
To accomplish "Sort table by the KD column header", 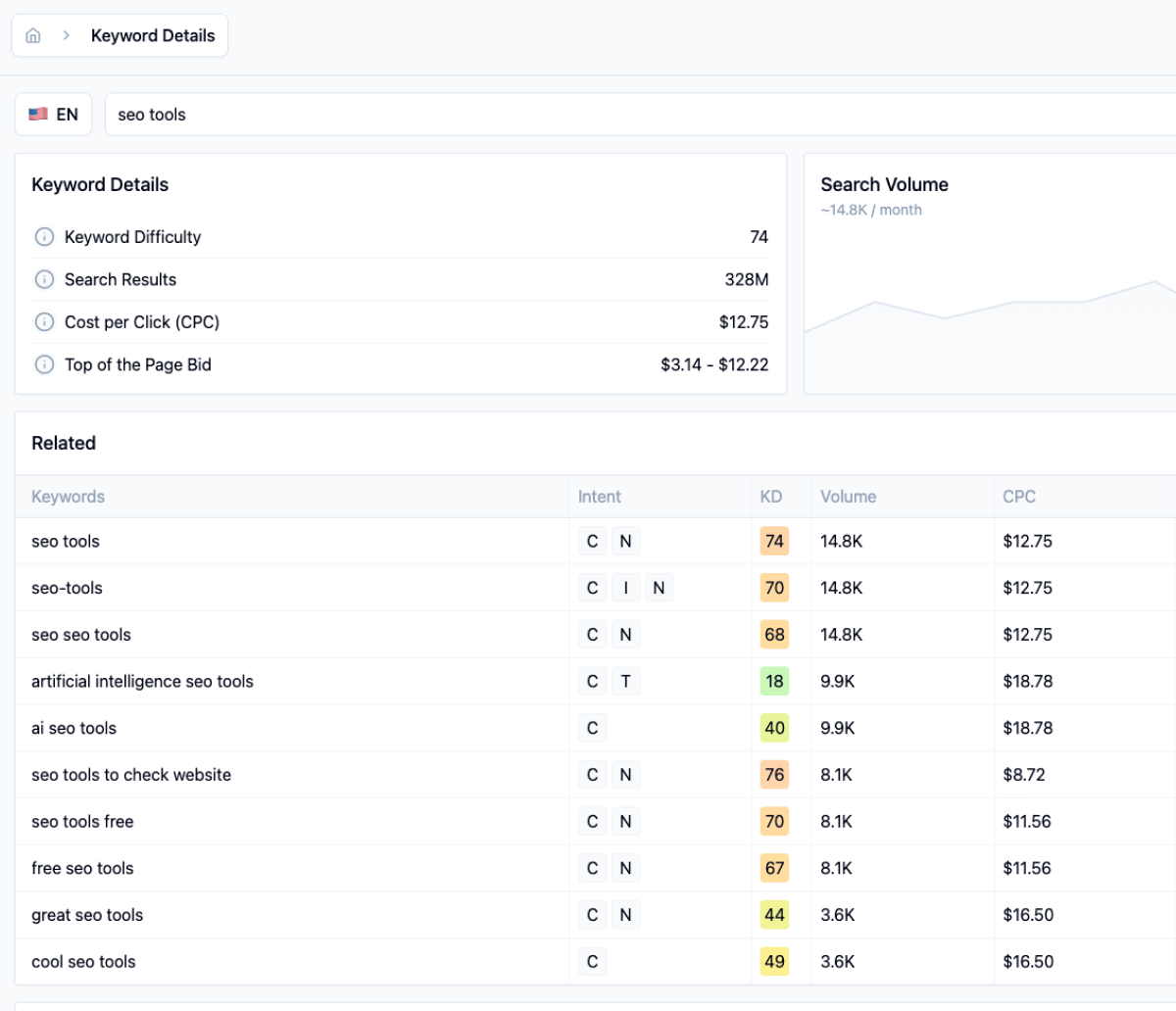I will (x=770, y=497).
